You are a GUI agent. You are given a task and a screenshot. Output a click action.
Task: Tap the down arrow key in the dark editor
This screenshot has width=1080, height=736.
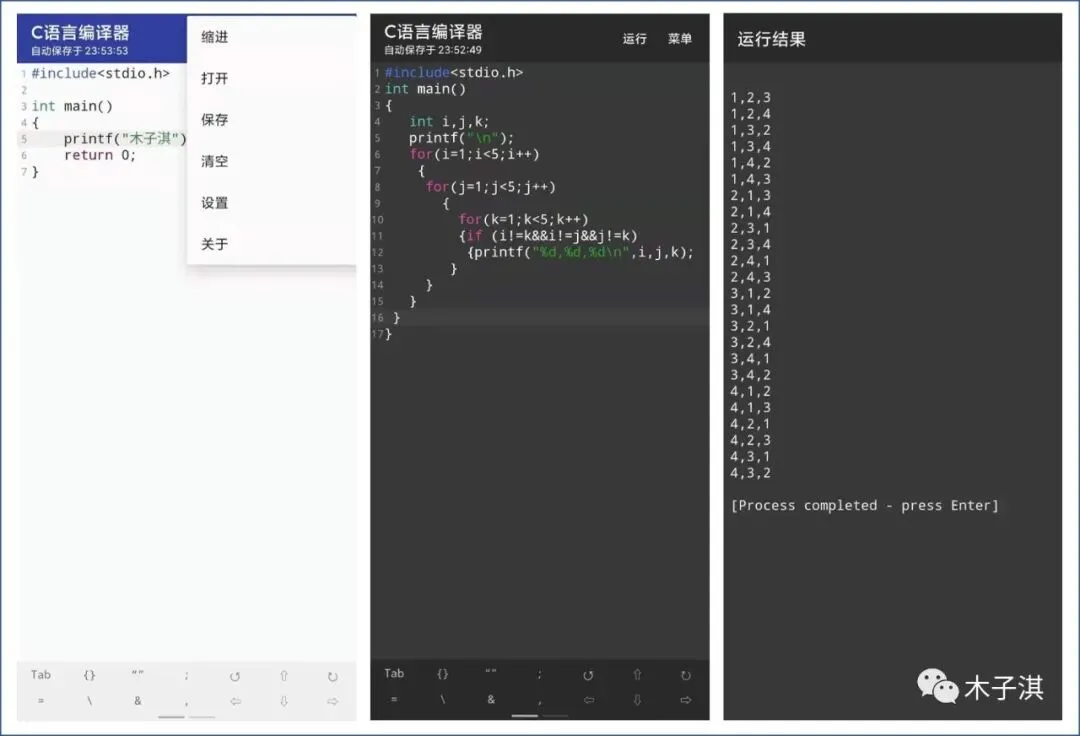637,700
